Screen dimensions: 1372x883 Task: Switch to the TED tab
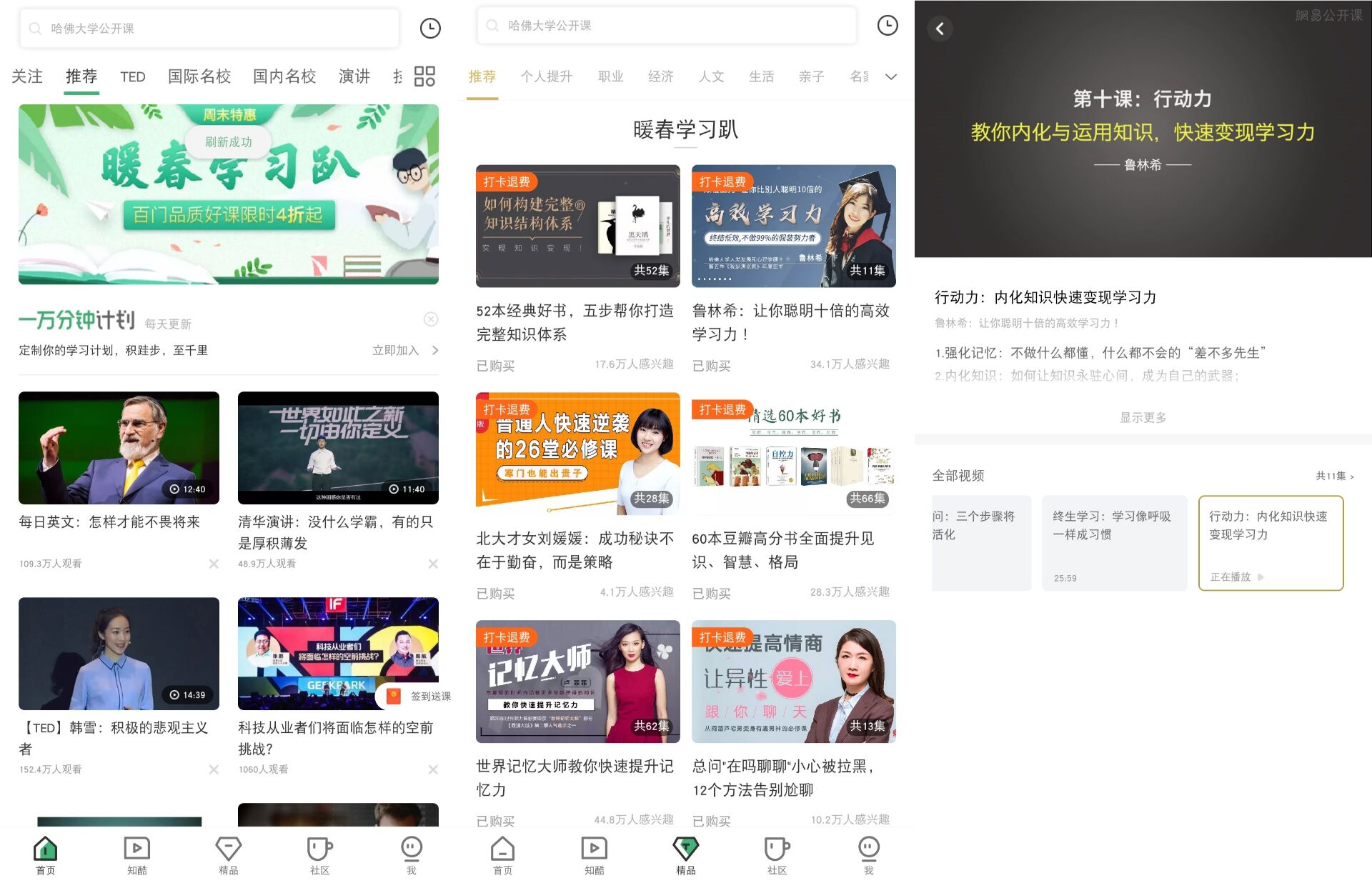point(133,76)
